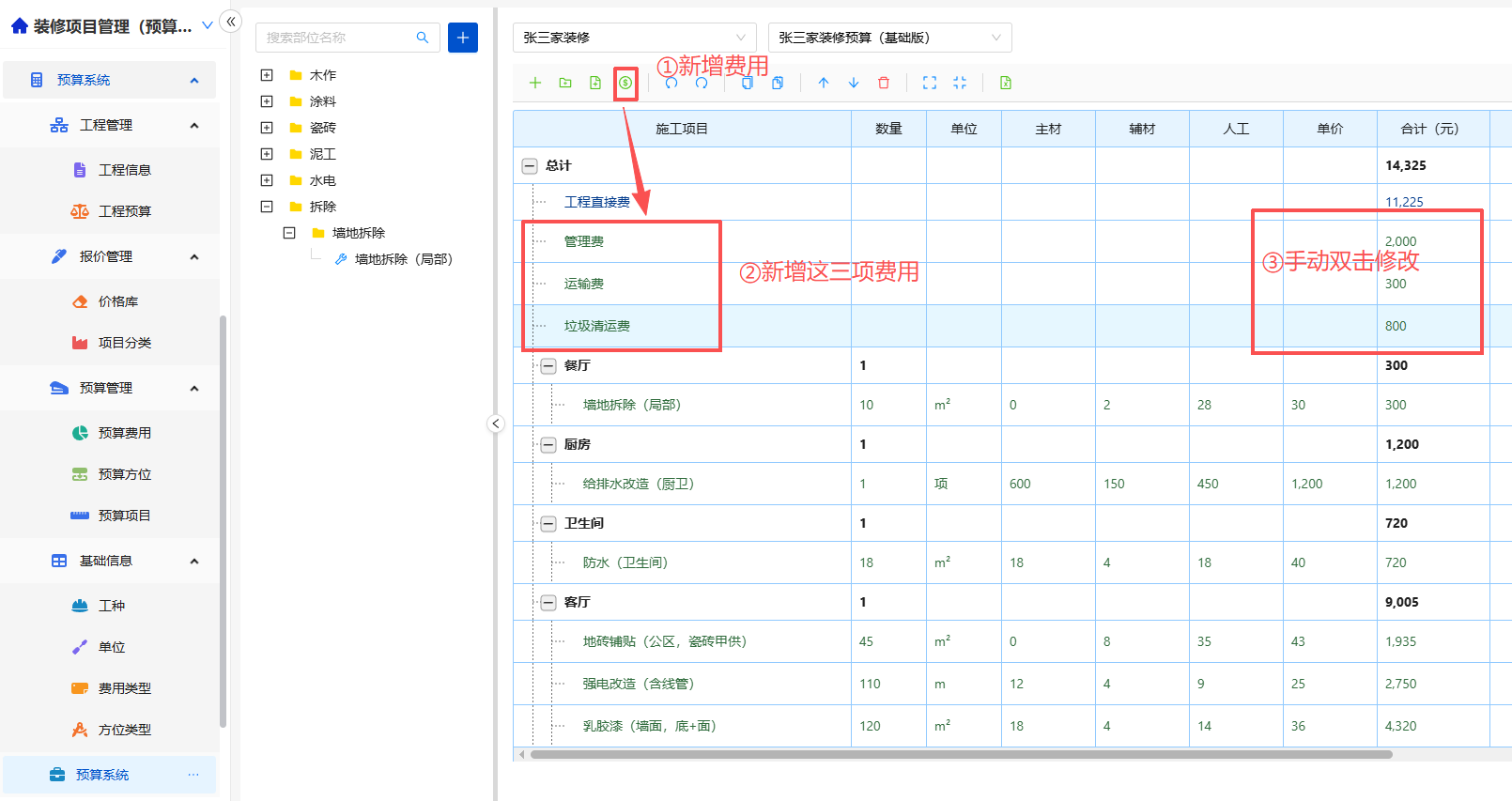1512x801 pixels.
Task: Collapse the 厨房 group row
Action: (x=548, y=444)
